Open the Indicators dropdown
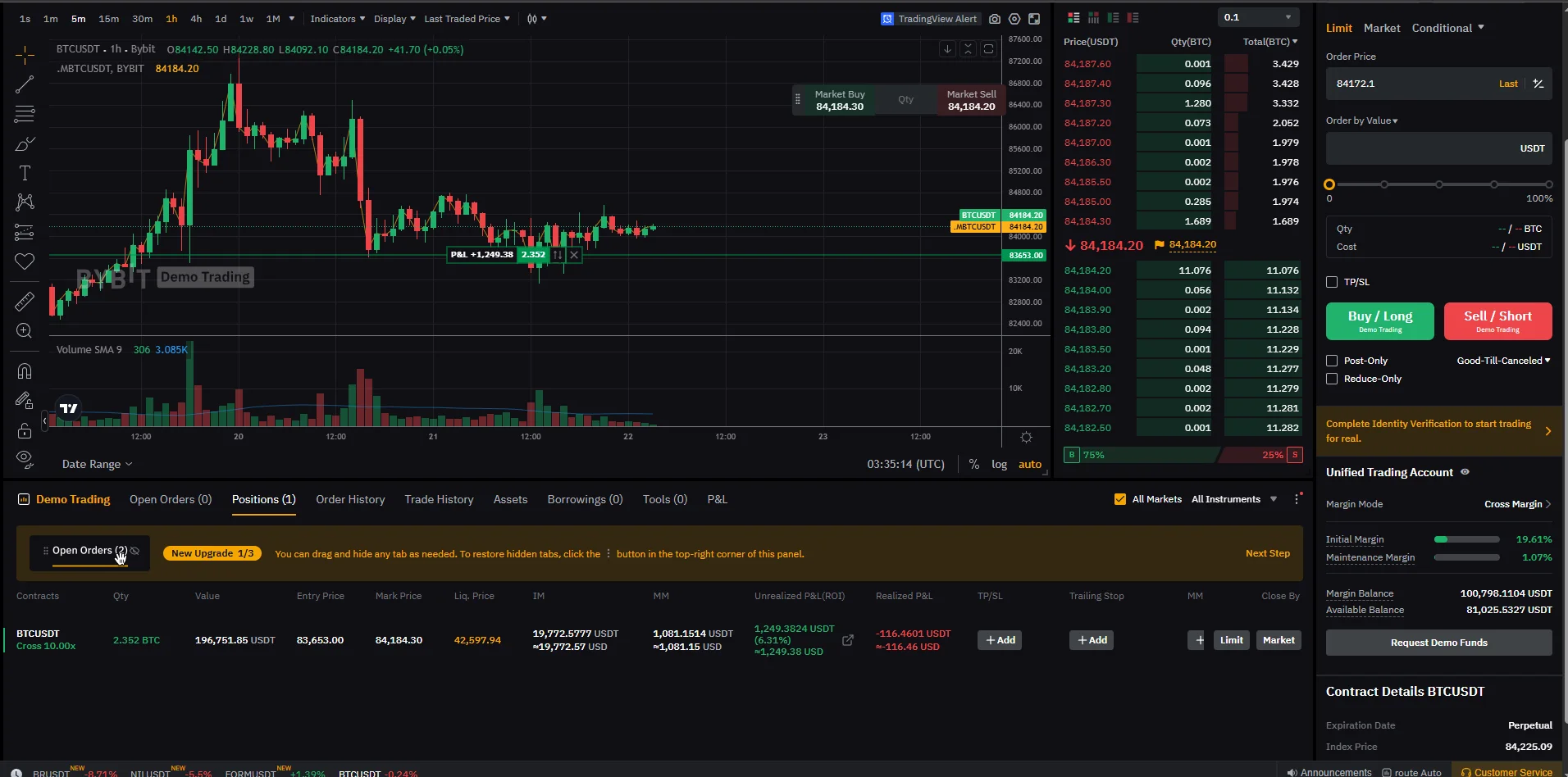Viewport: 1568px width, 777px height. pos(338,19)
